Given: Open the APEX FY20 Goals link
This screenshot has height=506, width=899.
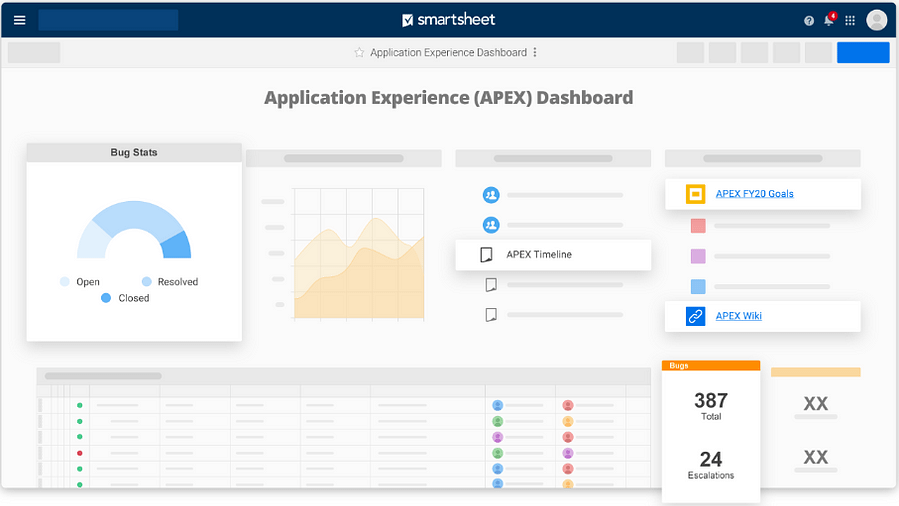Looking at the screenshot, I should click(755, 194).
